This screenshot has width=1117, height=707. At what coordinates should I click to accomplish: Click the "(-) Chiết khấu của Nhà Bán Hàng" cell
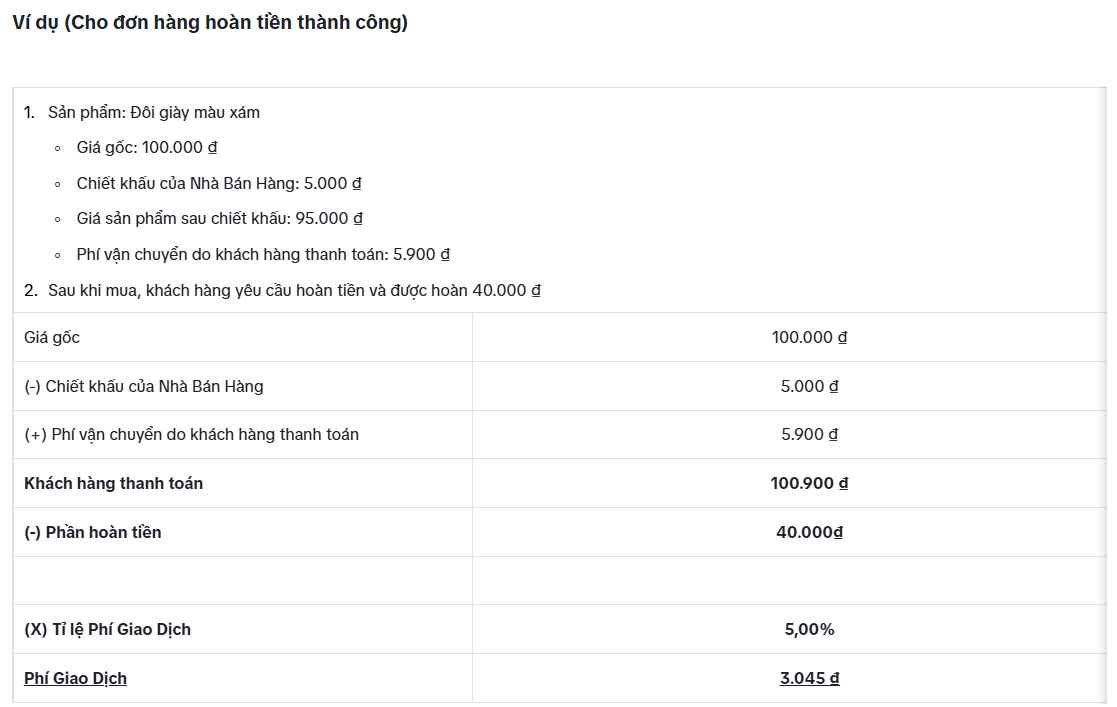(144, 386)
